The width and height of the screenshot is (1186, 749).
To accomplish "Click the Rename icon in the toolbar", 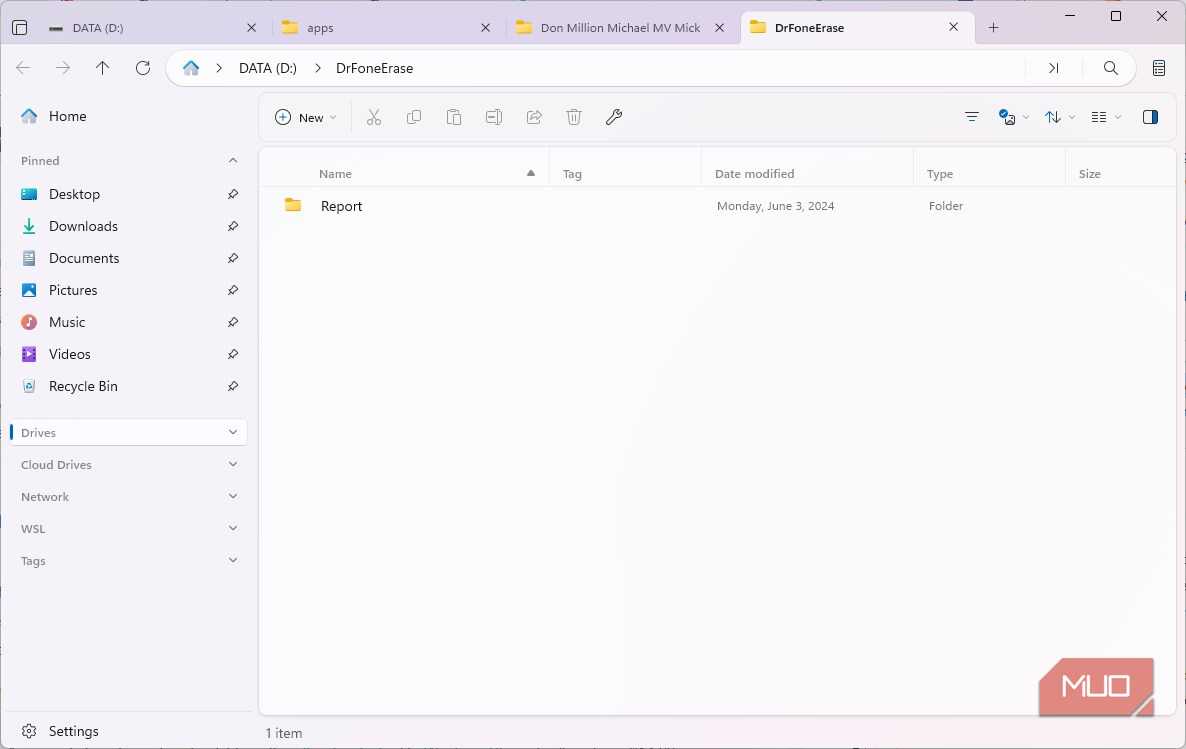I will click(x=494, y=117).
